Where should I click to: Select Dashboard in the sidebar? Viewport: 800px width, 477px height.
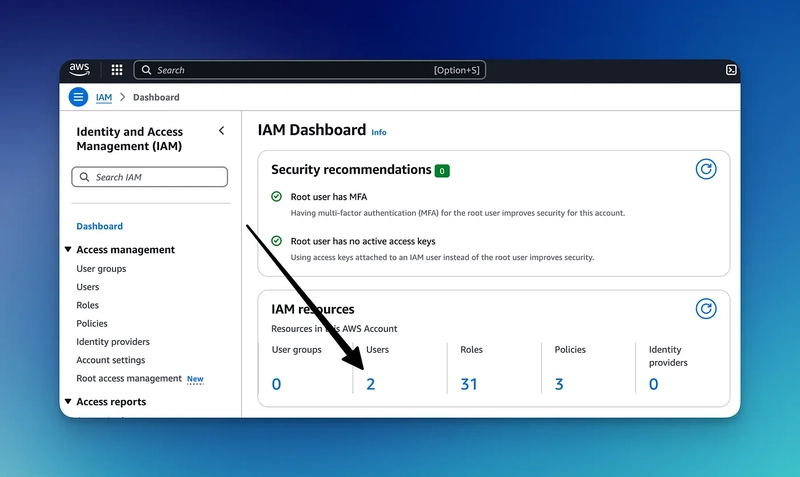coord(99,226)
